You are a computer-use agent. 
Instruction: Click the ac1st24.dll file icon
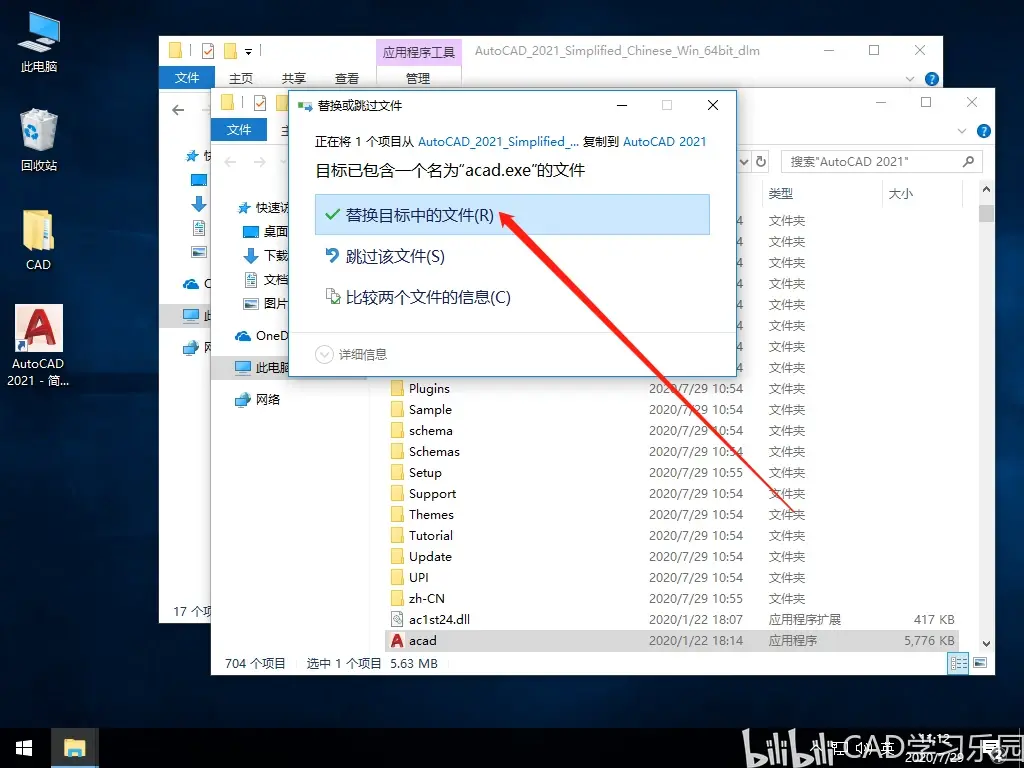[397, 619]
